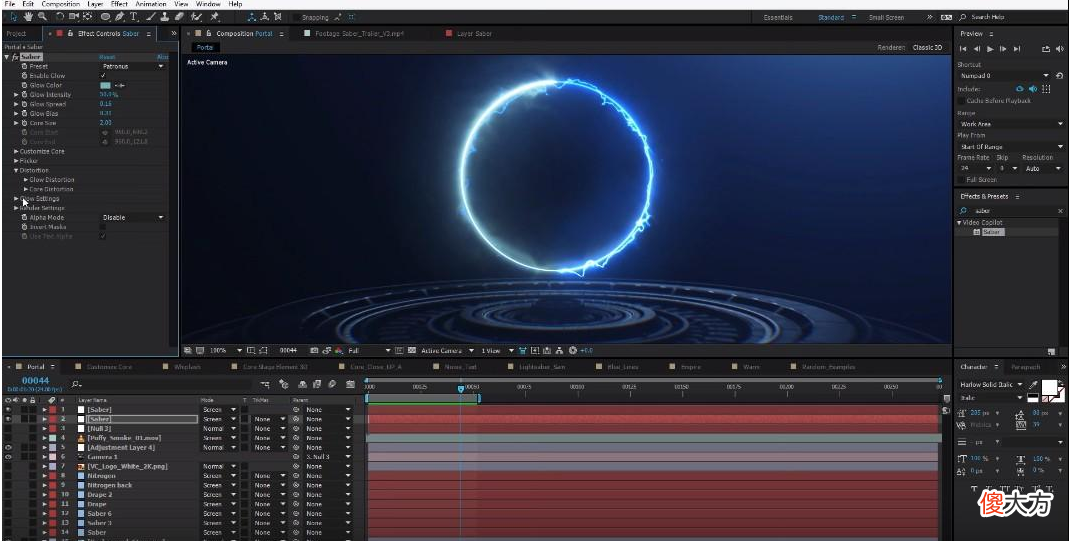Select the Pen tool in the toolbar
The image size is (1070, 541).
pyautogui.click(x=120, y=16)
